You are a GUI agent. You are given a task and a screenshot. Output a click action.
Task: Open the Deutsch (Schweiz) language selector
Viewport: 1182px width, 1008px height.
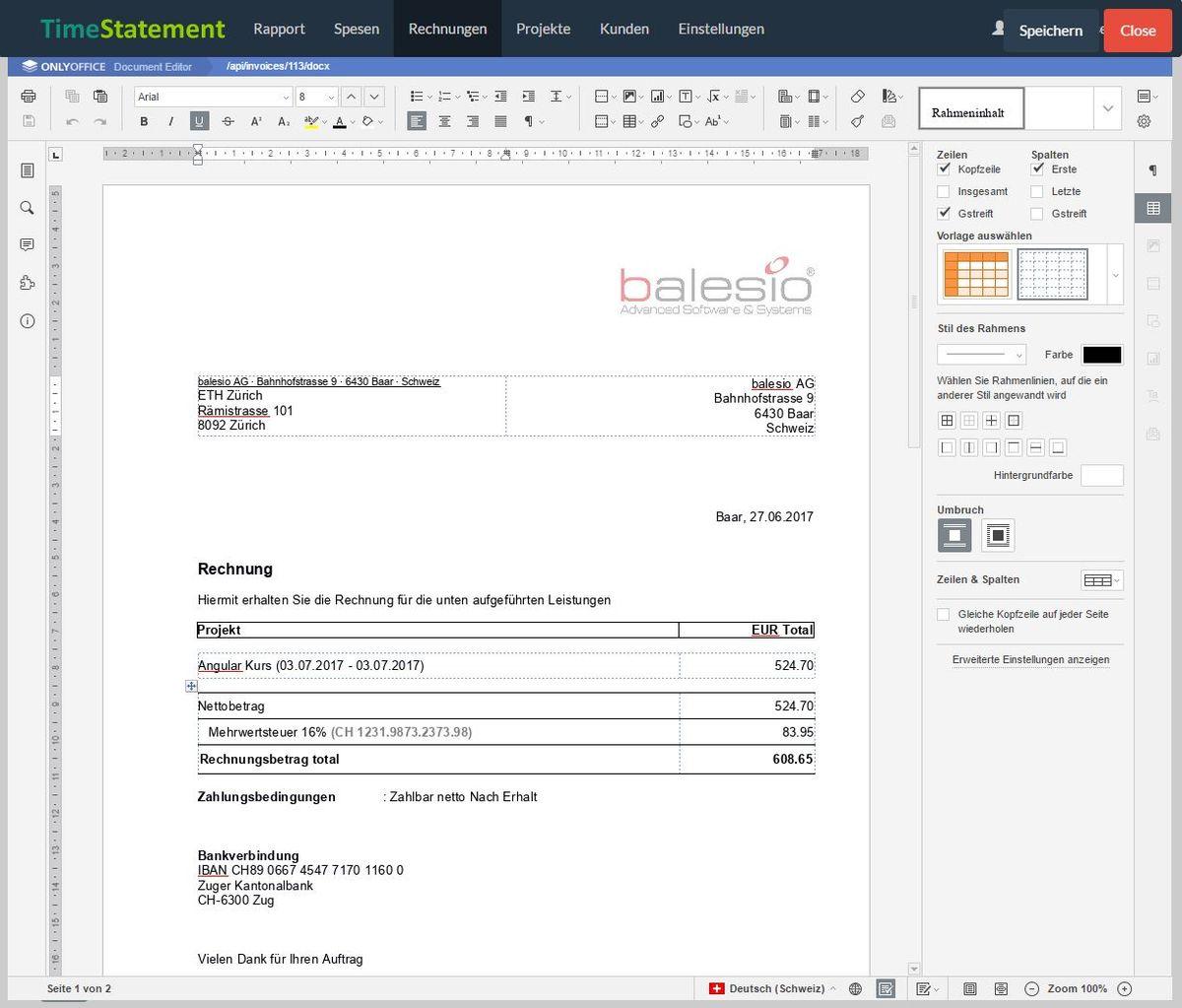point(773,988)
